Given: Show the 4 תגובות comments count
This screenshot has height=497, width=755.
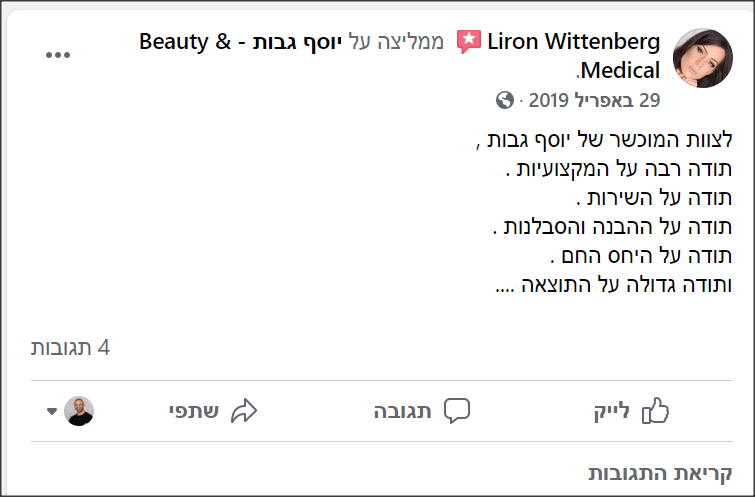Looking at the screenshot, I should [x=70, y=348].
